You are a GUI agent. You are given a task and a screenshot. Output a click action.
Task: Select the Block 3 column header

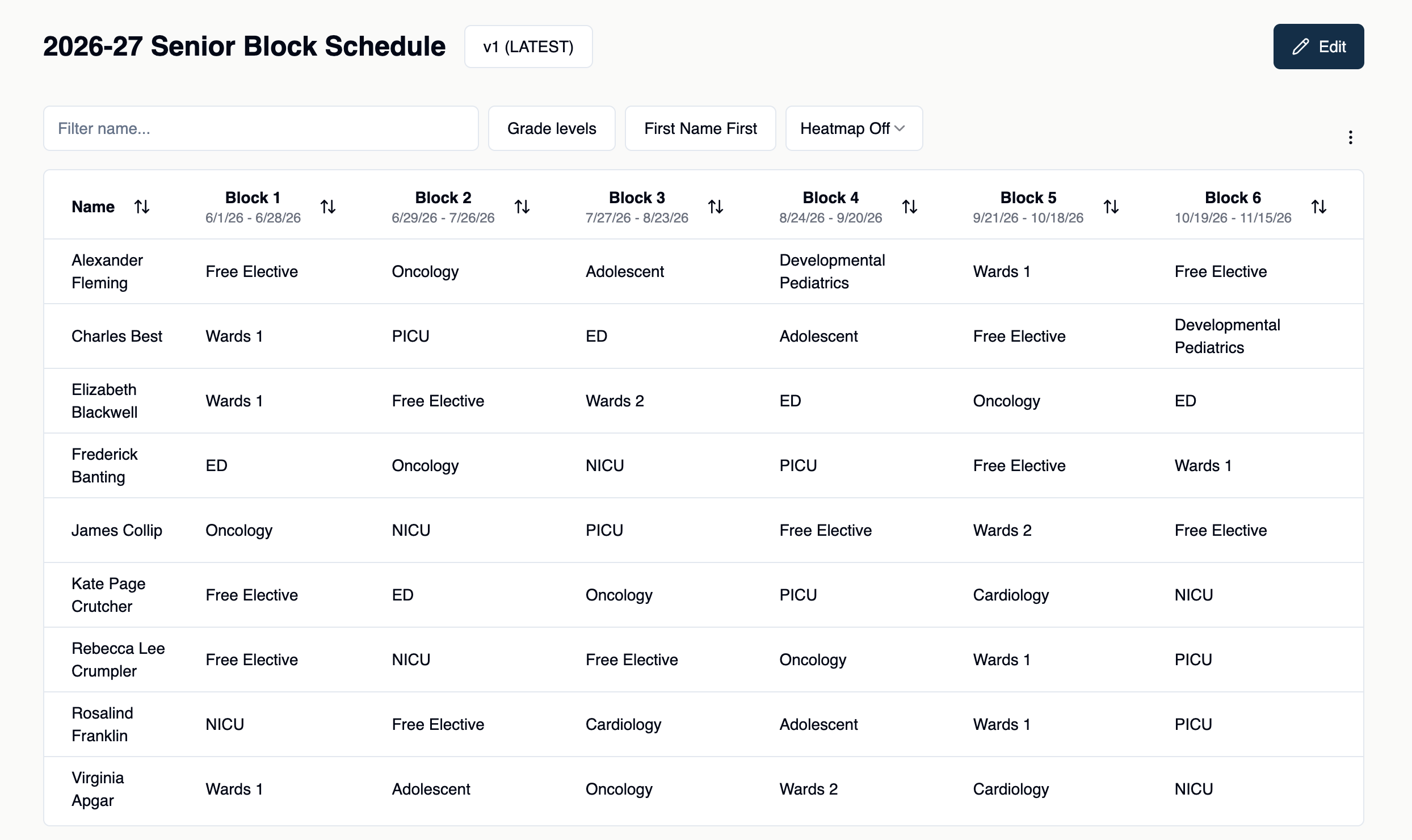coord(636,205)
